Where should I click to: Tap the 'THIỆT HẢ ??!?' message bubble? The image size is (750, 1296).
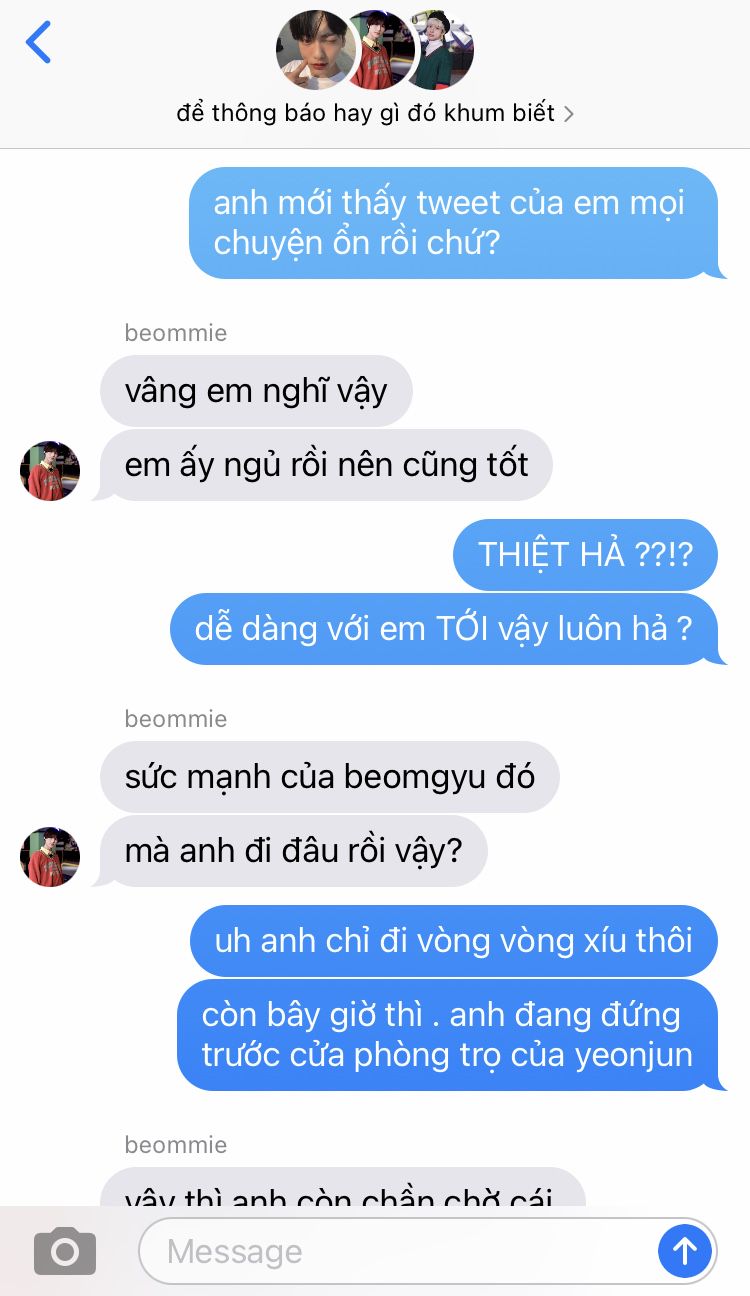585,554
